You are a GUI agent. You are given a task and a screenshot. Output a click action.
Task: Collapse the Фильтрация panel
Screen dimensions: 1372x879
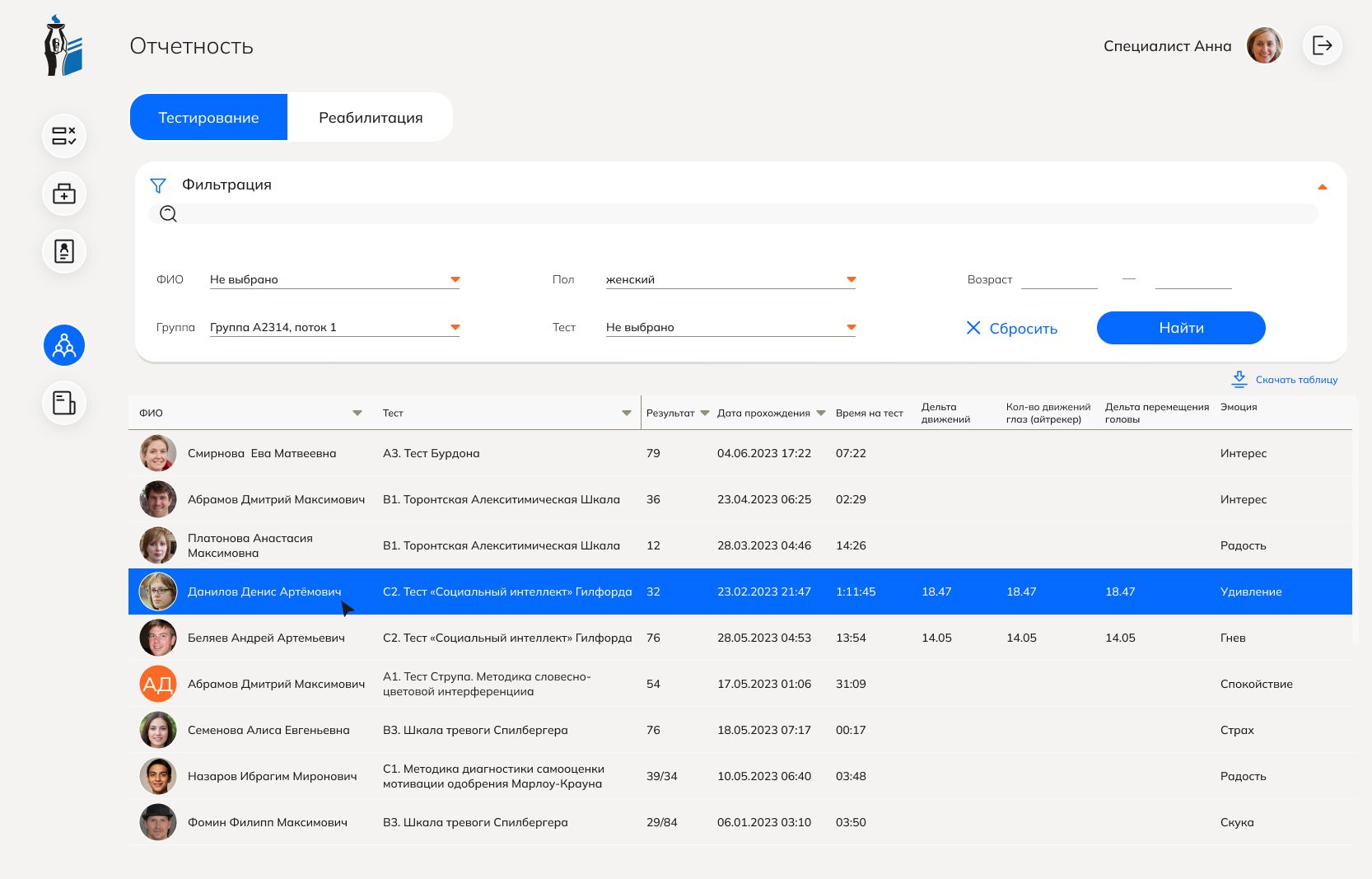pos(1322,187)
